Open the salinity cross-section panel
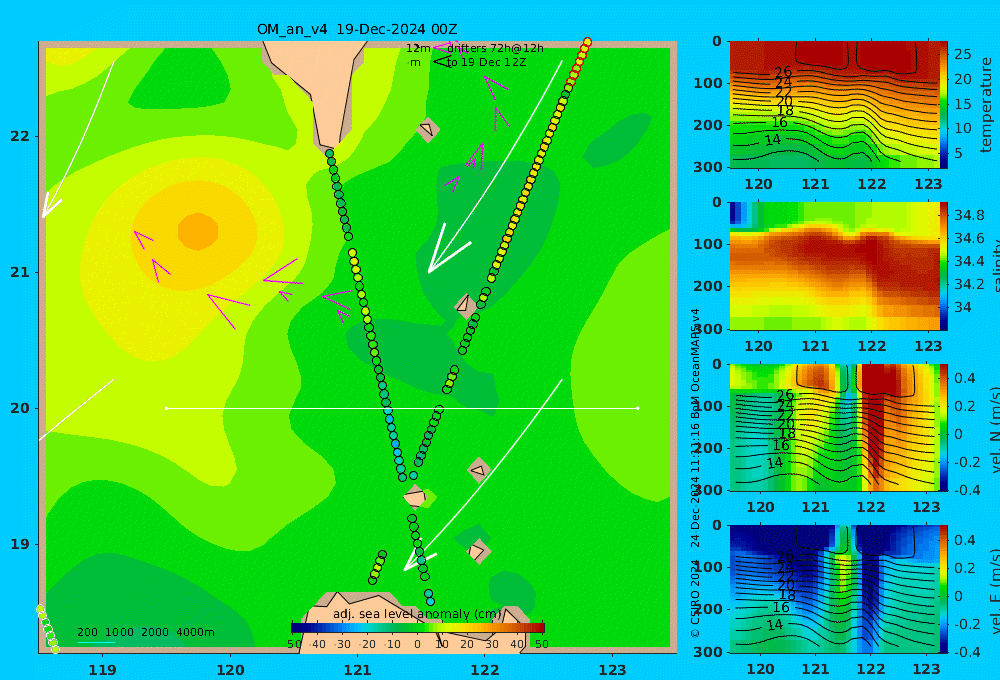The image size is (1000, 680). (x=834, y=266)
